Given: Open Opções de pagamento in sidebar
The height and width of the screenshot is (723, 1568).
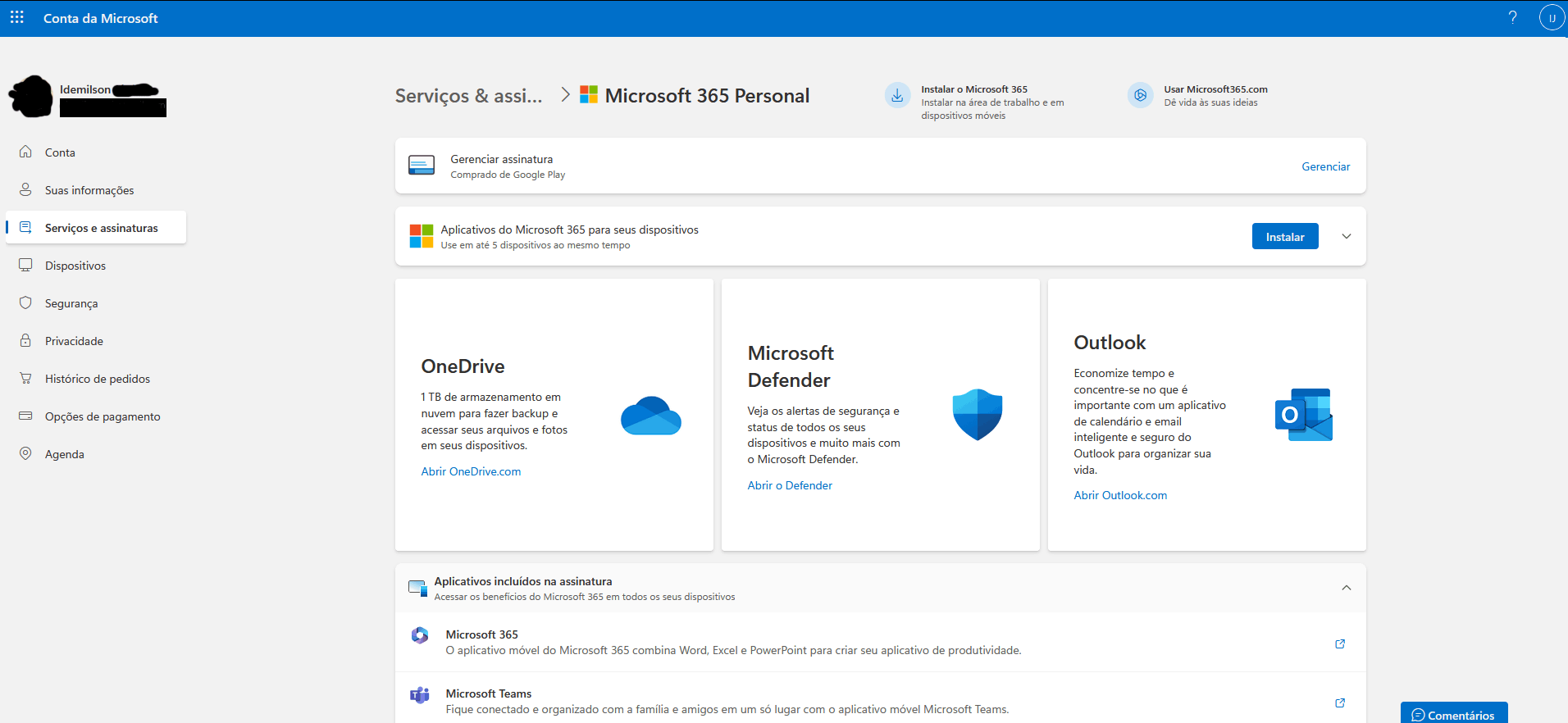Looking at the screenshot, I should [103, 416].
